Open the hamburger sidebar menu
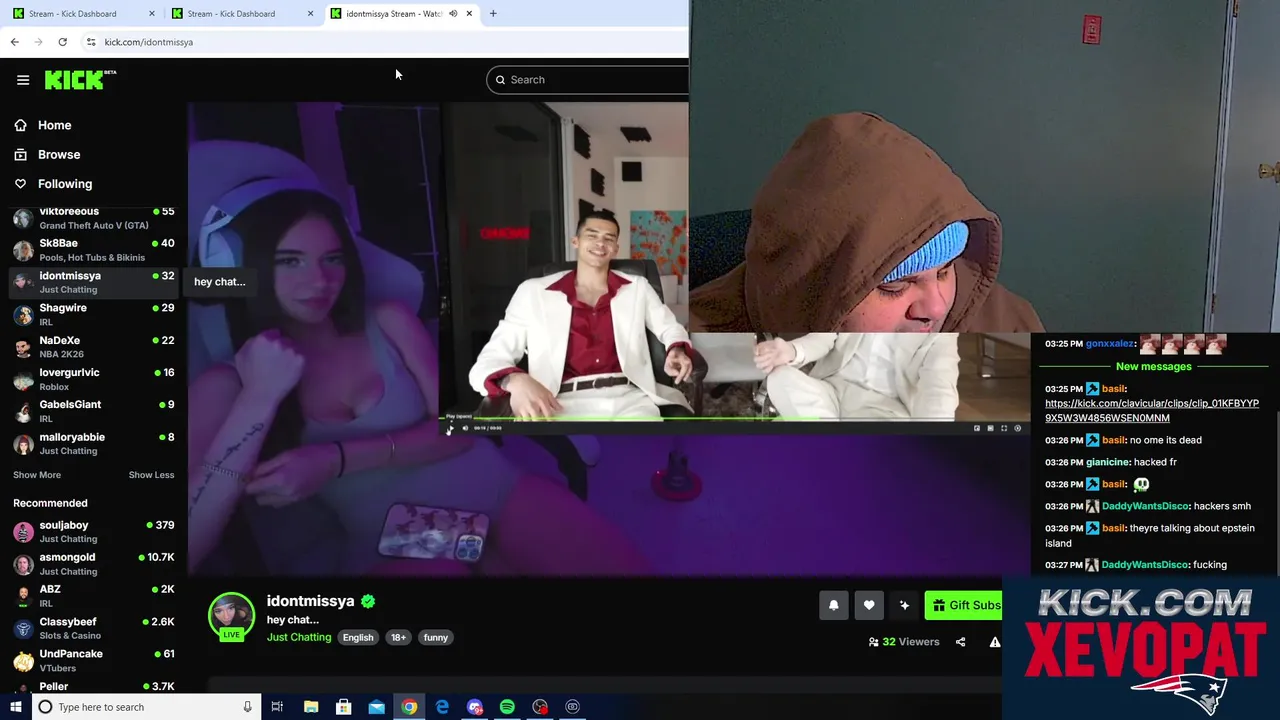The width and height of the screenshot is (1280, 720). point(23,80)
